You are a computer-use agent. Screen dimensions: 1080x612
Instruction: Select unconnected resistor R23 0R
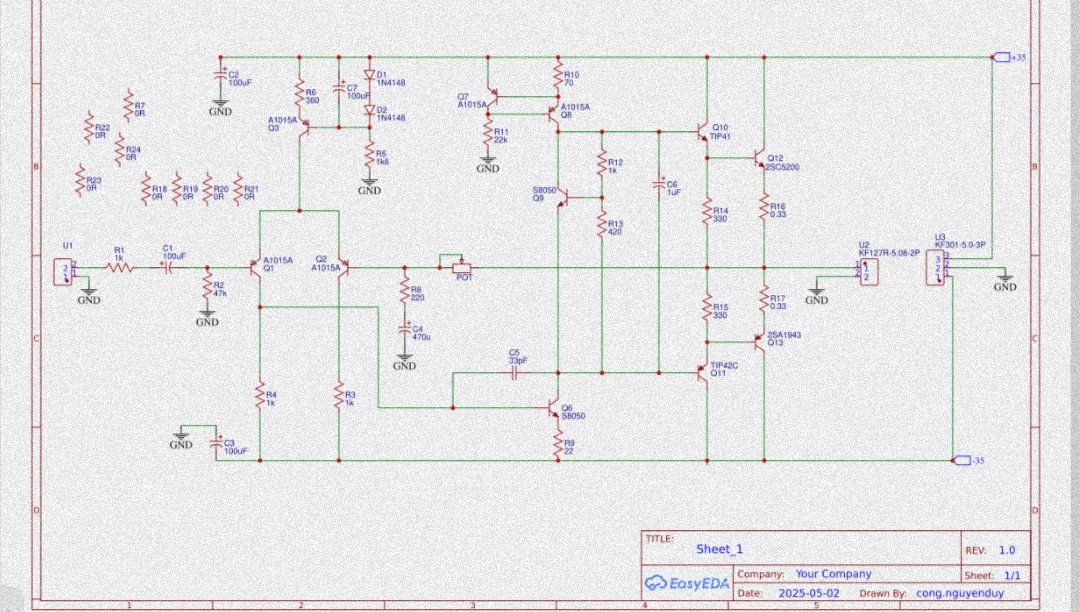[81, 180]
